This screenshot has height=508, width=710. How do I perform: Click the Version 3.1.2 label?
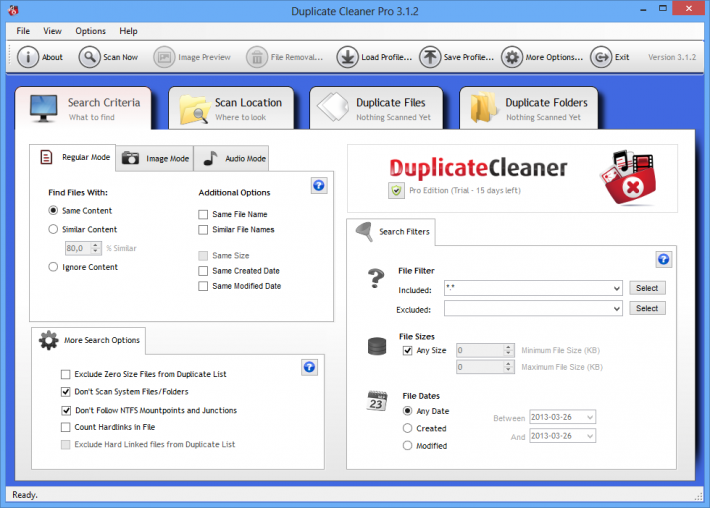click(x=672, y=57)
